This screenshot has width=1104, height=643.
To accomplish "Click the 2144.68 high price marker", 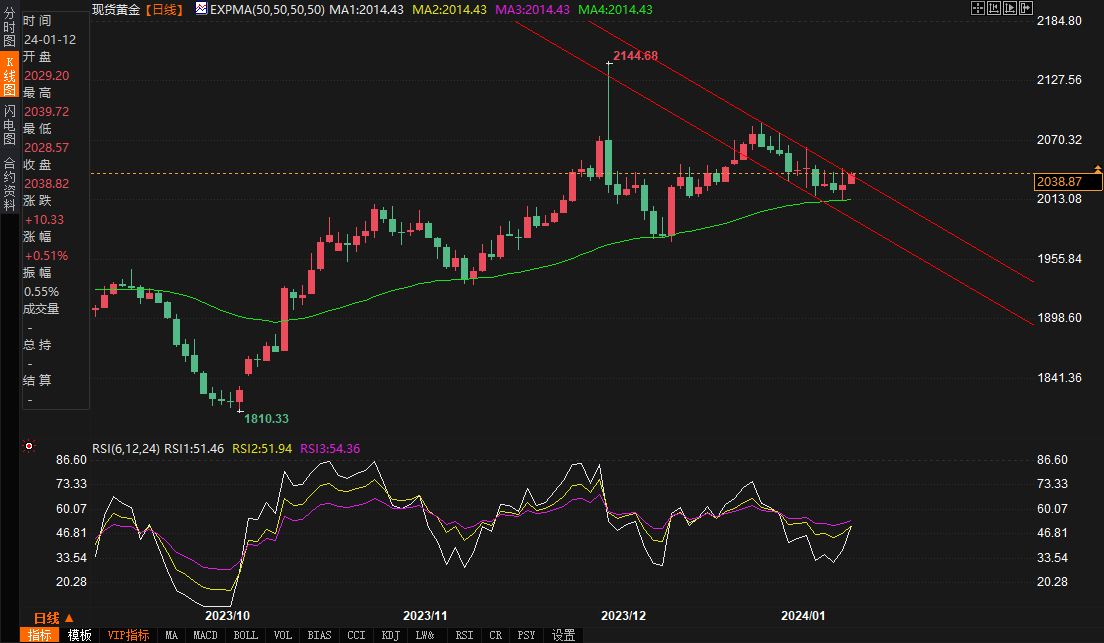I will pos(635,56).
